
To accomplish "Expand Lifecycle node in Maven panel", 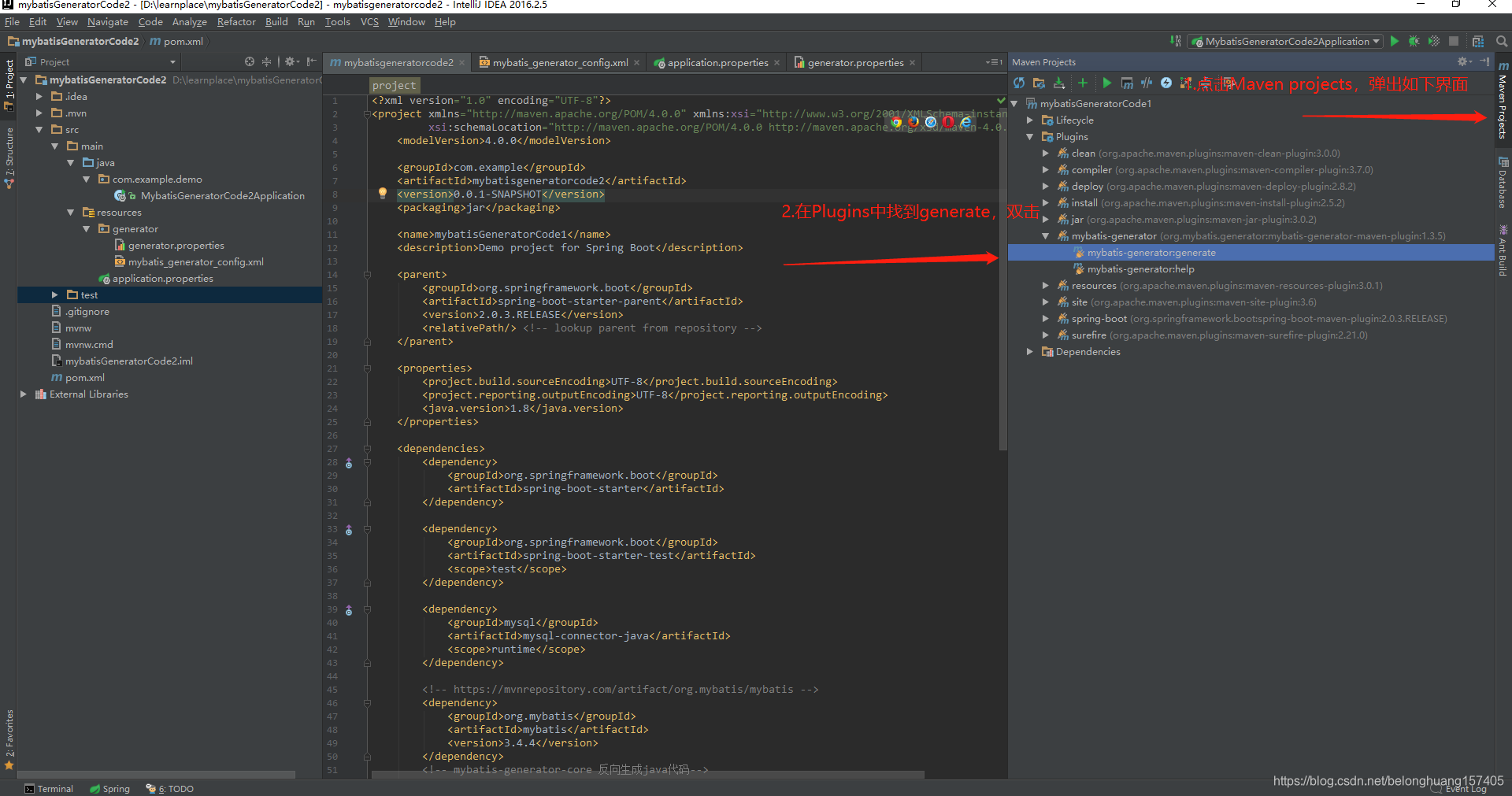I will [x=1030, y=120].
